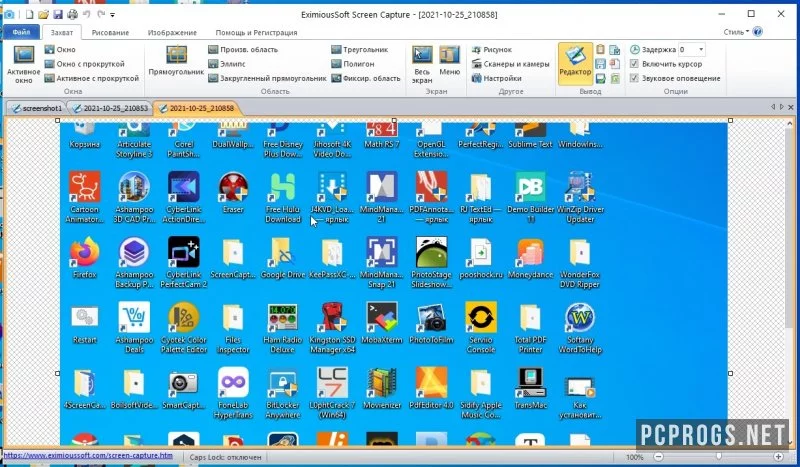This screenshot has width=800, height=467.
Task: Select Активное с прокруткой capture
Action: [x=91, y=78]
